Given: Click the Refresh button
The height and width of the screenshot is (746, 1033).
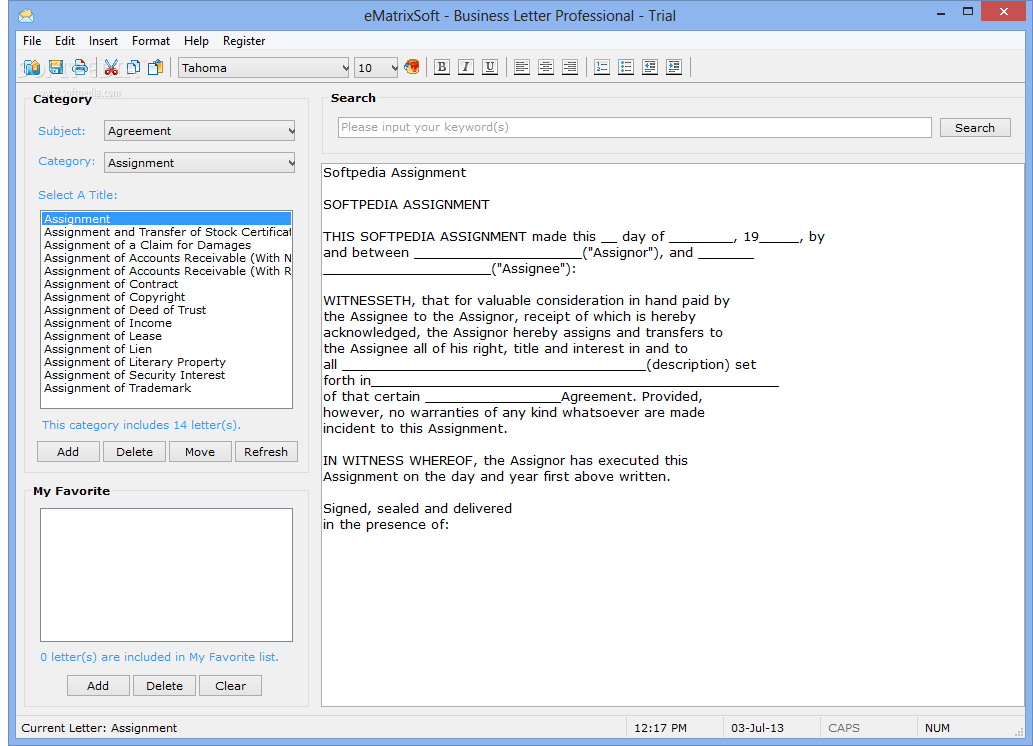Looking at the screenshot, I should pyautogui.click(x=266, y=452).
